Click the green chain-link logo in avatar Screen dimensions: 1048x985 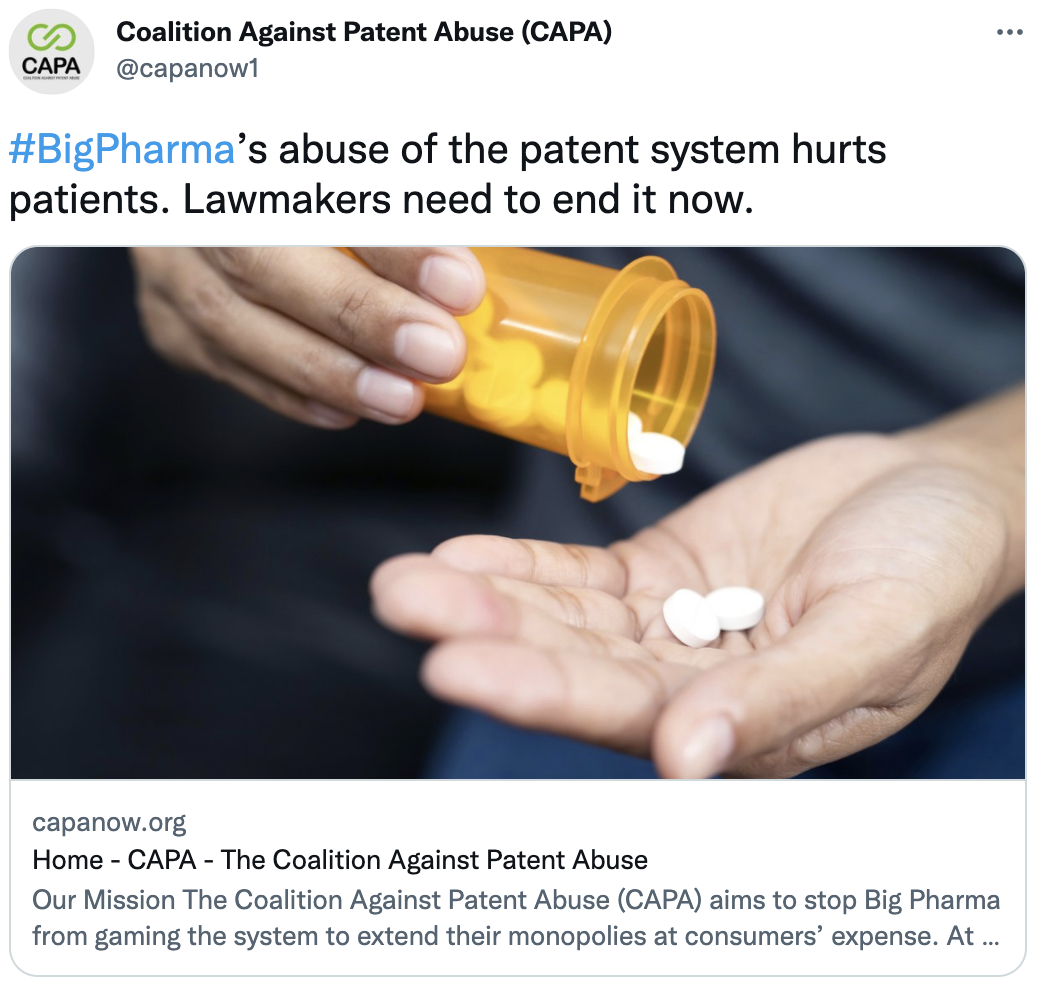point(51,37)
